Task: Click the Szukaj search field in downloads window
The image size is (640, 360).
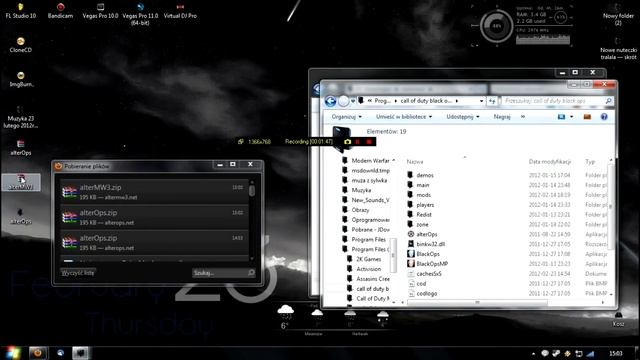Action: click(224, 273)
